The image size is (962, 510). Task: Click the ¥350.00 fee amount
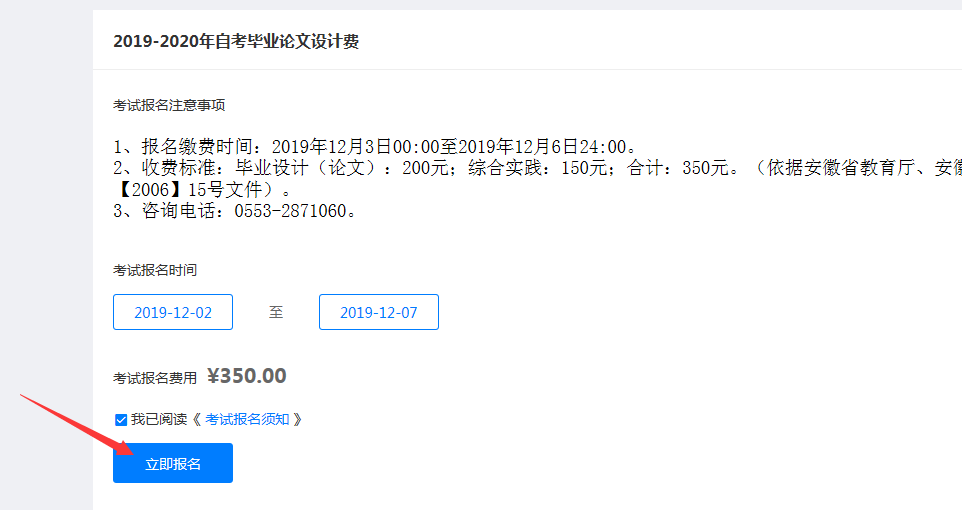247,376
